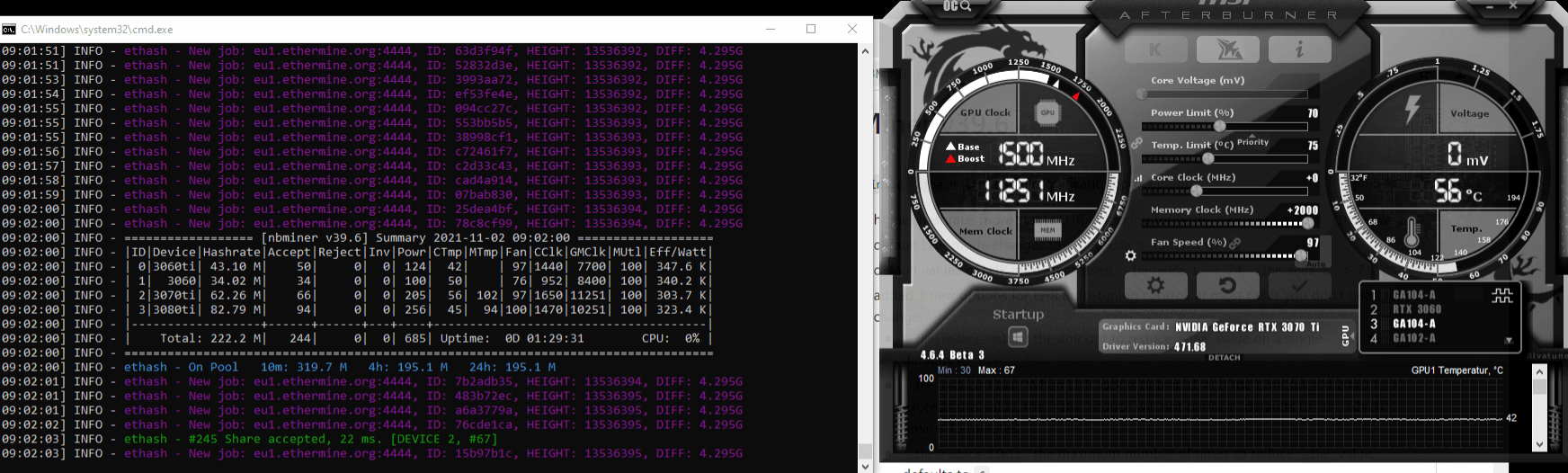Viewport: 1568px width, 473px height.
Task: Toggle Apply at Startup Windows button
Action: (x=1018, y=337)
